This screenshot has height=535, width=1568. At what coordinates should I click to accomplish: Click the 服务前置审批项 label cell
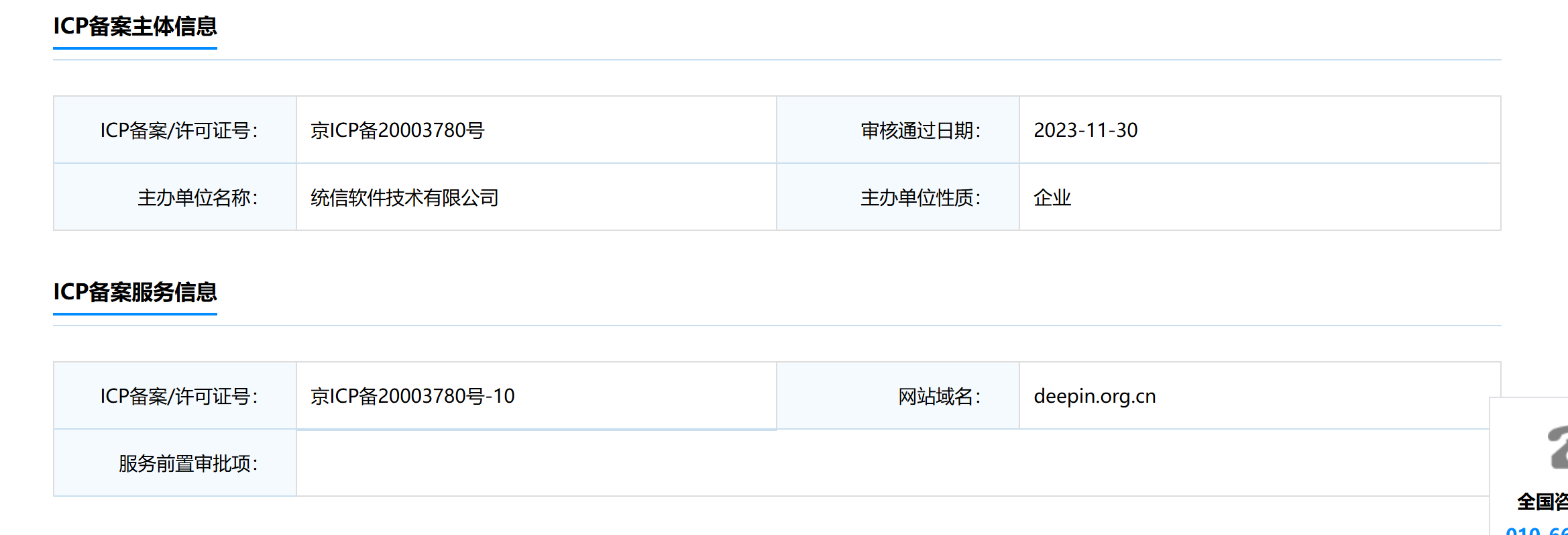175,463
